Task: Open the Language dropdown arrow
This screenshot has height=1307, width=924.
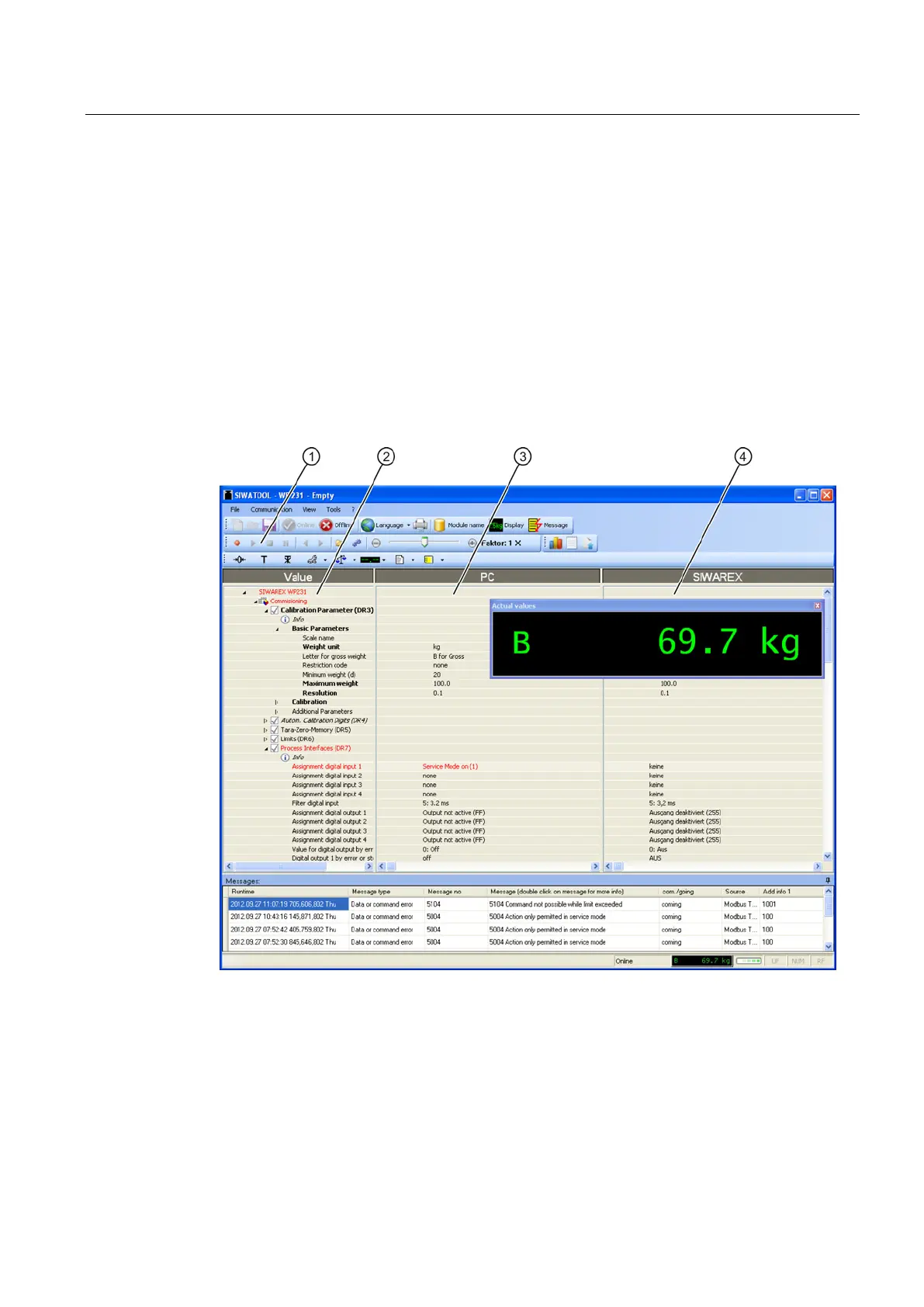Action: [x=409, y=525]
